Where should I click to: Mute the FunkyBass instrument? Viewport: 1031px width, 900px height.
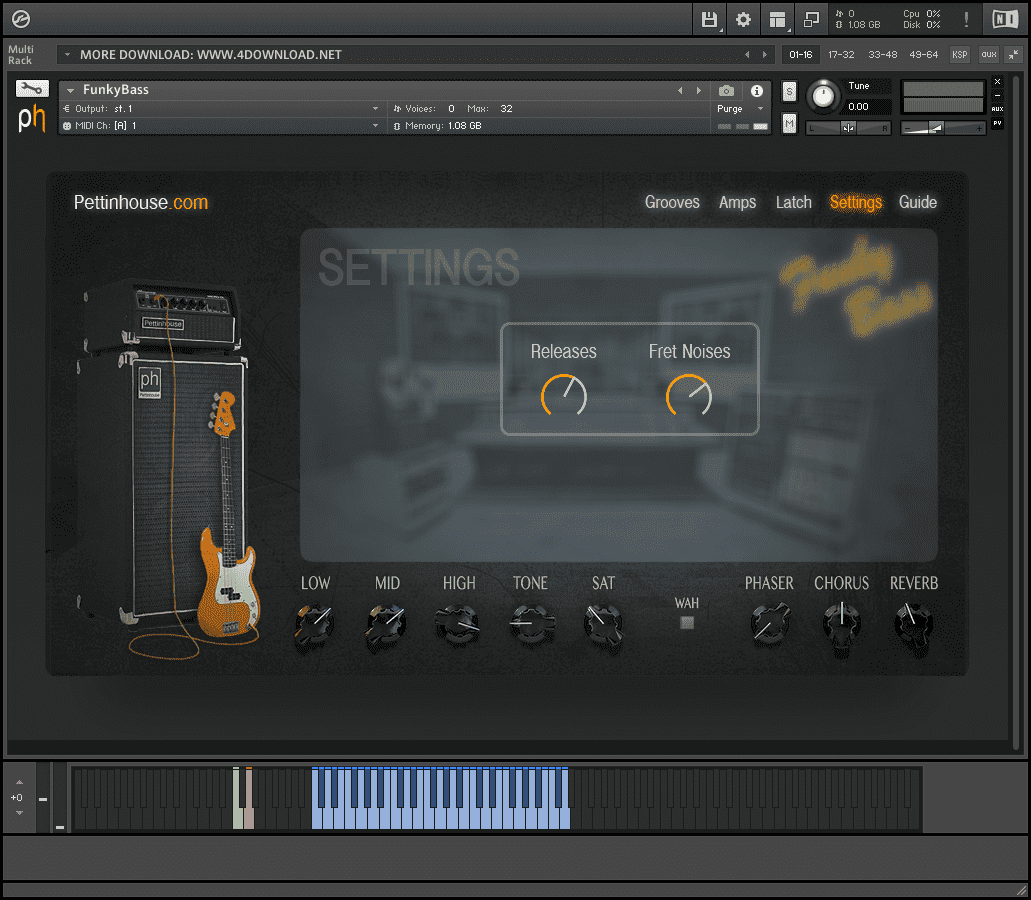coord(789,123)
